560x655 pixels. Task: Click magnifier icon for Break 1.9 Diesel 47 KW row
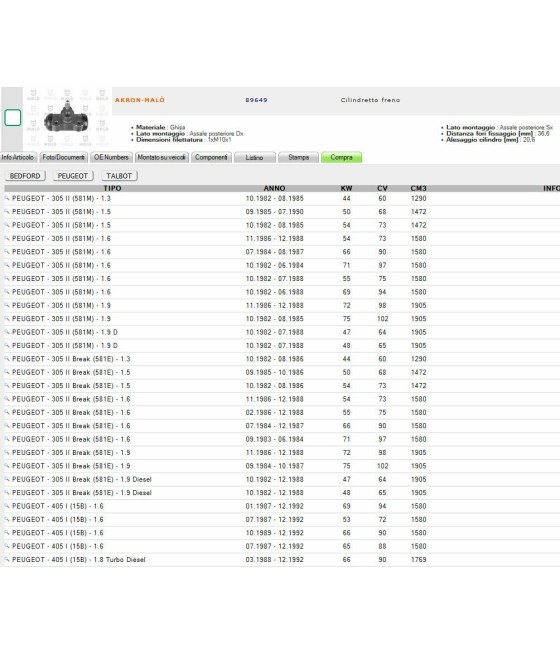[7, 479]
